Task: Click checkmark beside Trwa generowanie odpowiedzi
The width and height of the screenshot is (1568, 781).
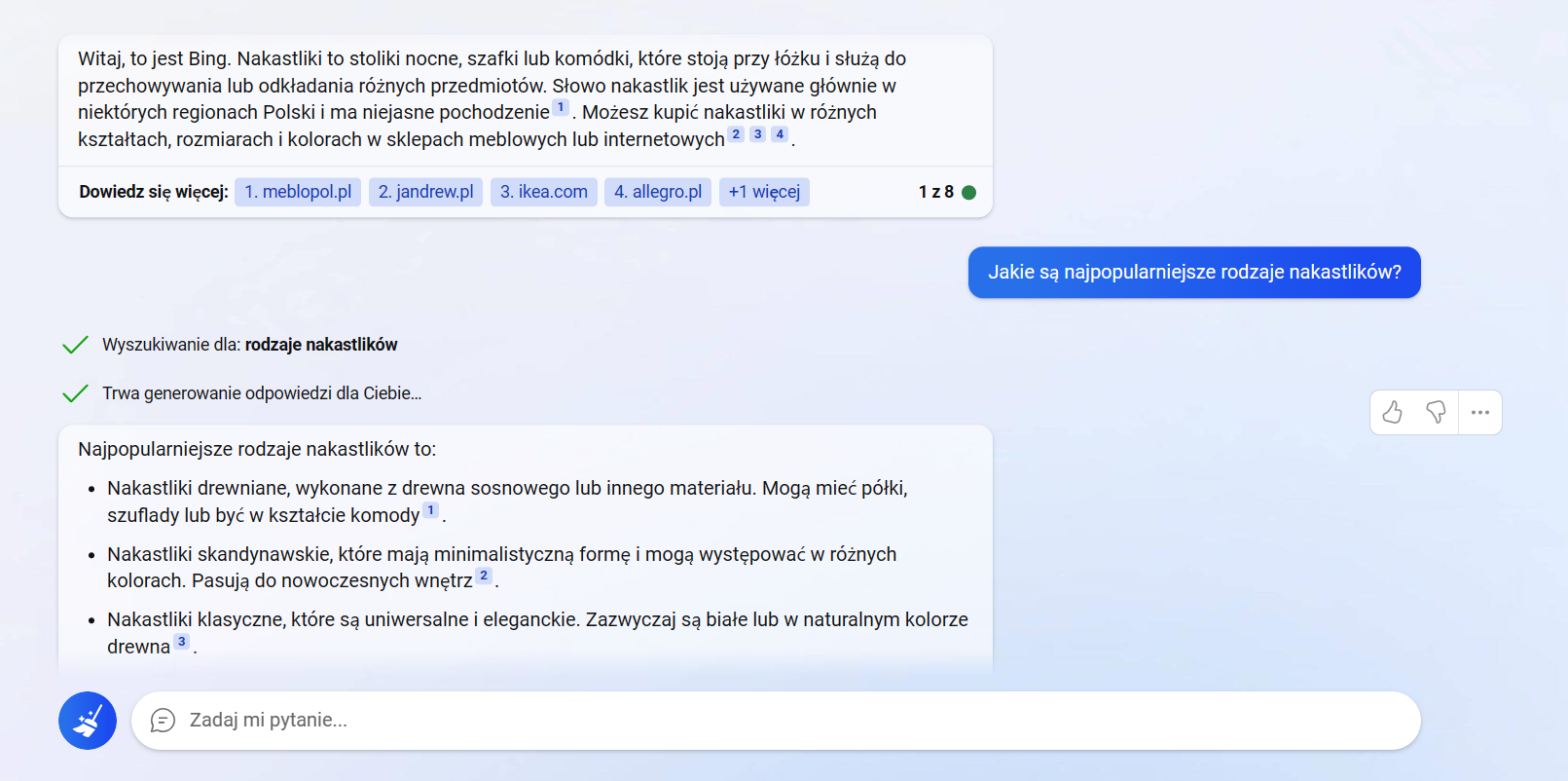Action: pos(75,393)
